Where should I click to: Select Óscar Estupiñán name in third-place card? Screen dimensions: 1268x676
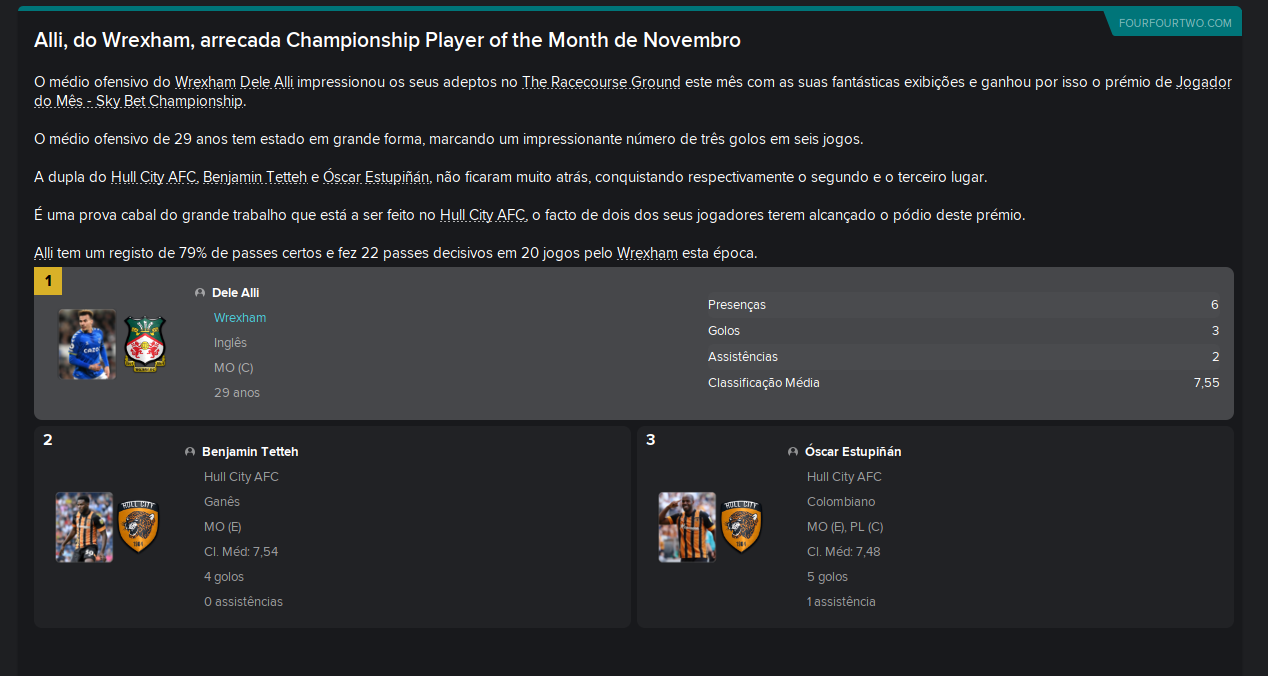[853, 452]
